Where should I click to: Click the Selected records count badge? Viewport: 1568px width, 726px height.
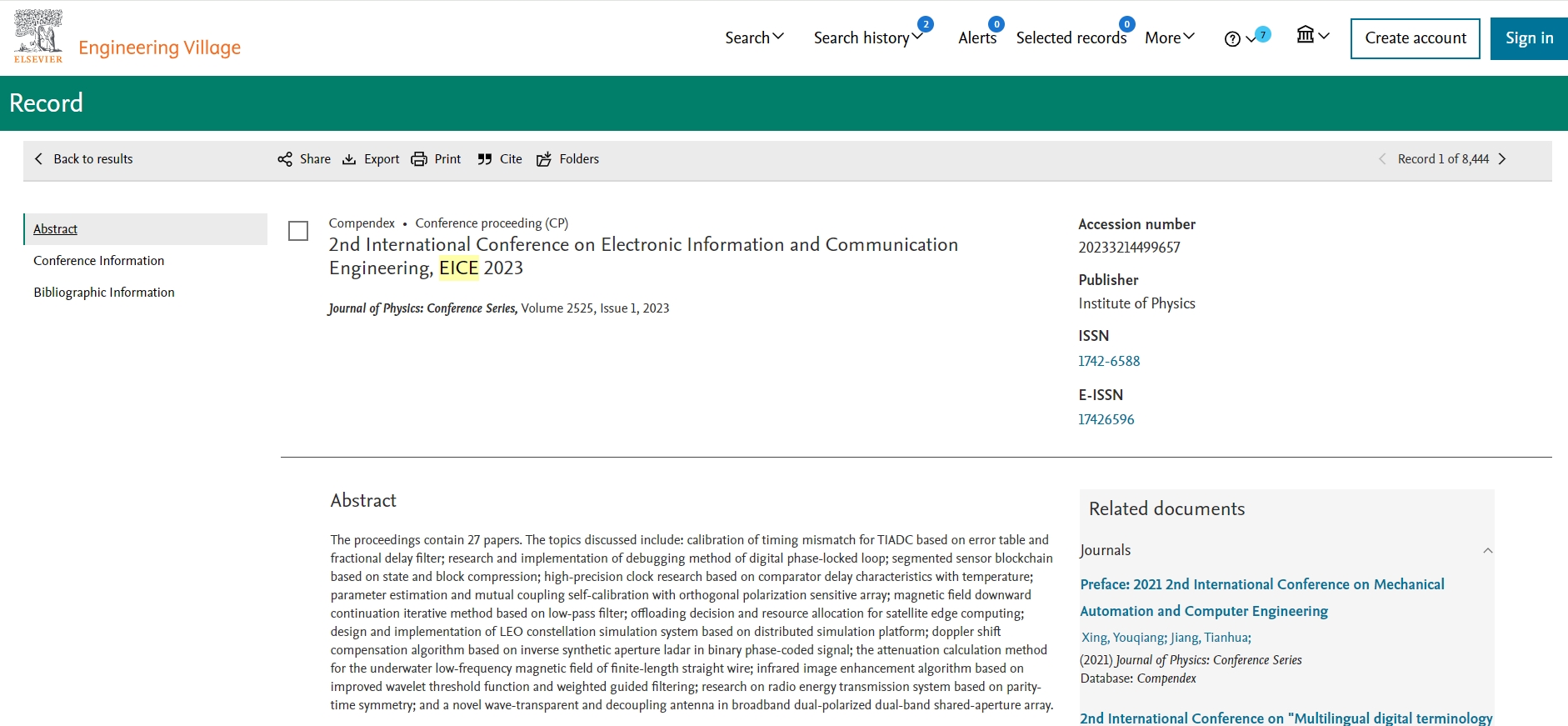click(1127, 24)
